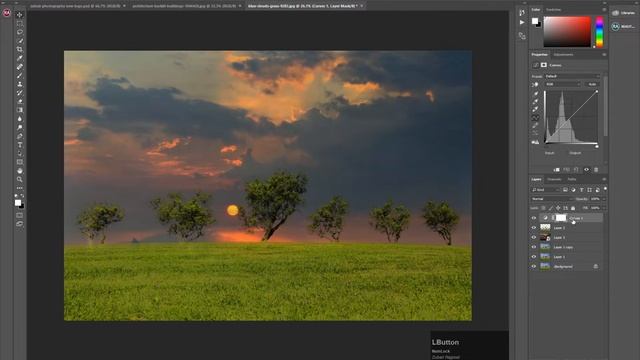Switch to the second open document tab
640x360 pixels.
click(x=185, y=6)
